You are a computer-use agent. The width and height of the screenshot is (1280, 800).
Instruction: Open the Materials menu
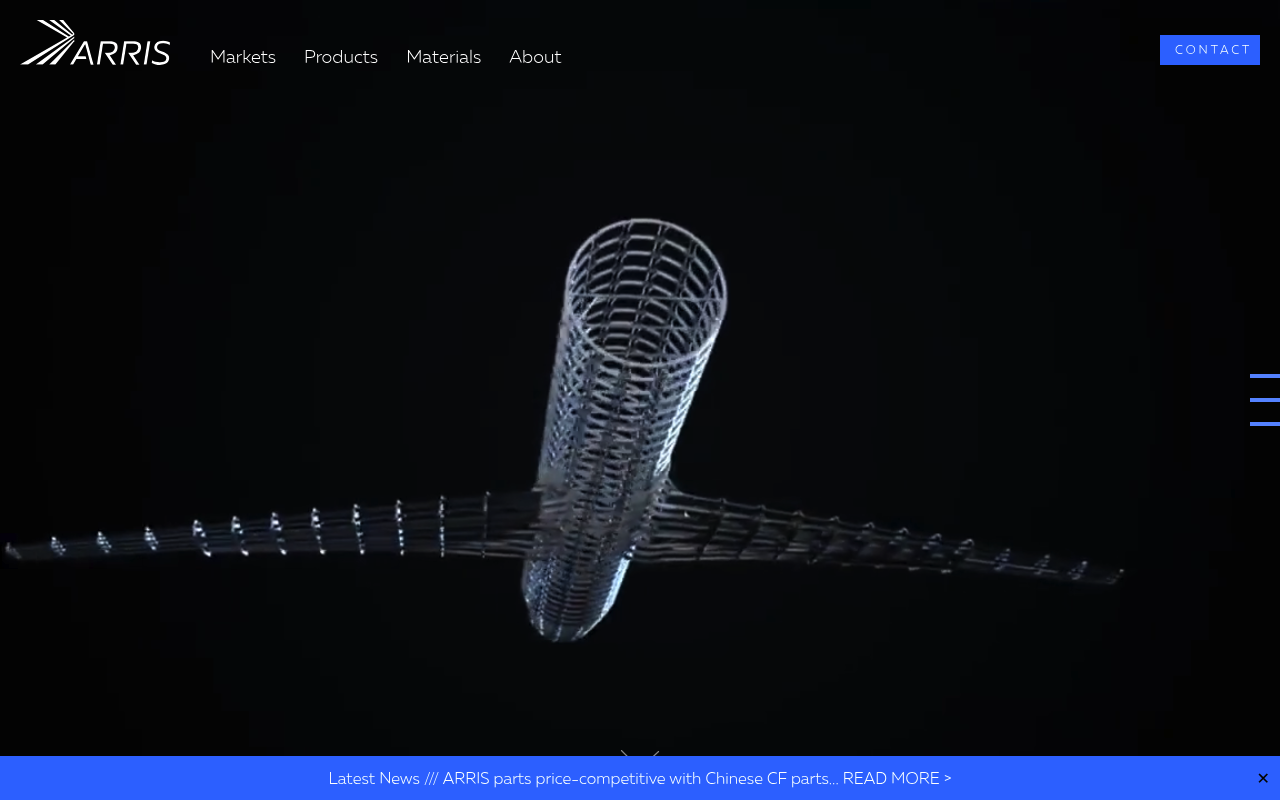[x=444, y=57]
